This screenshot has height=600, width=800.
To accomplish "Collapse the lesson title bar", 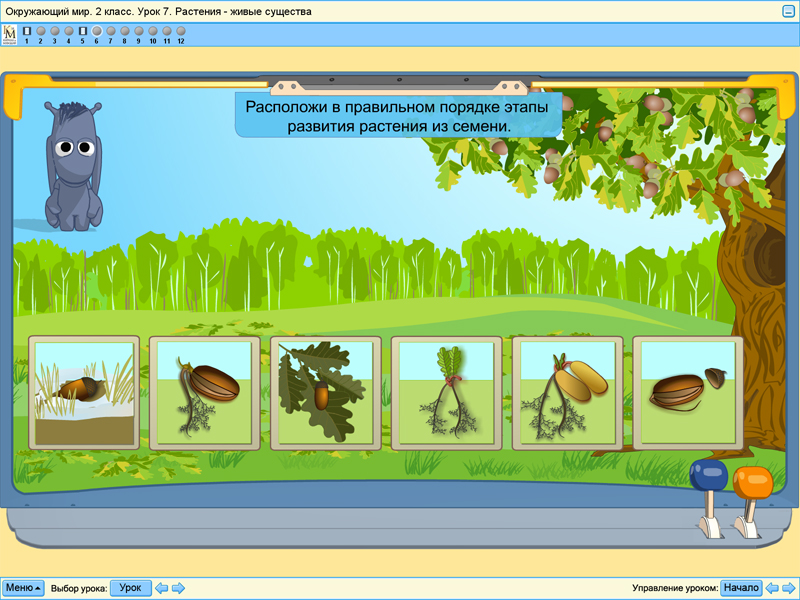I will (788, 11).
